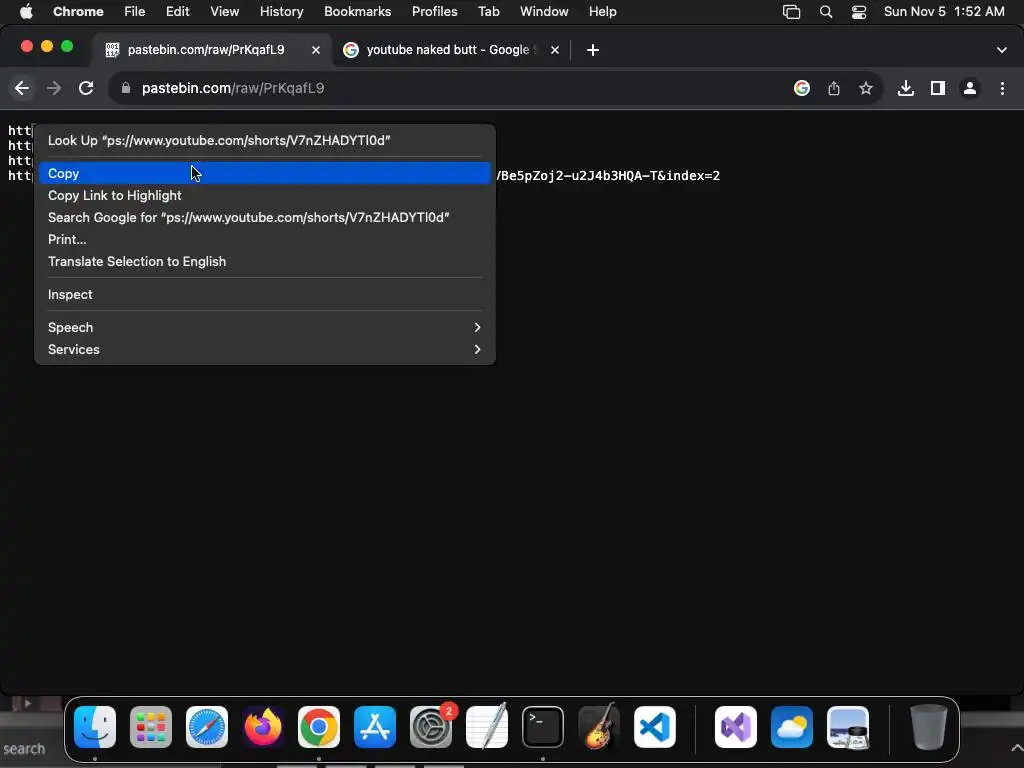Go back using the browser back arrow

coord(22,88)
